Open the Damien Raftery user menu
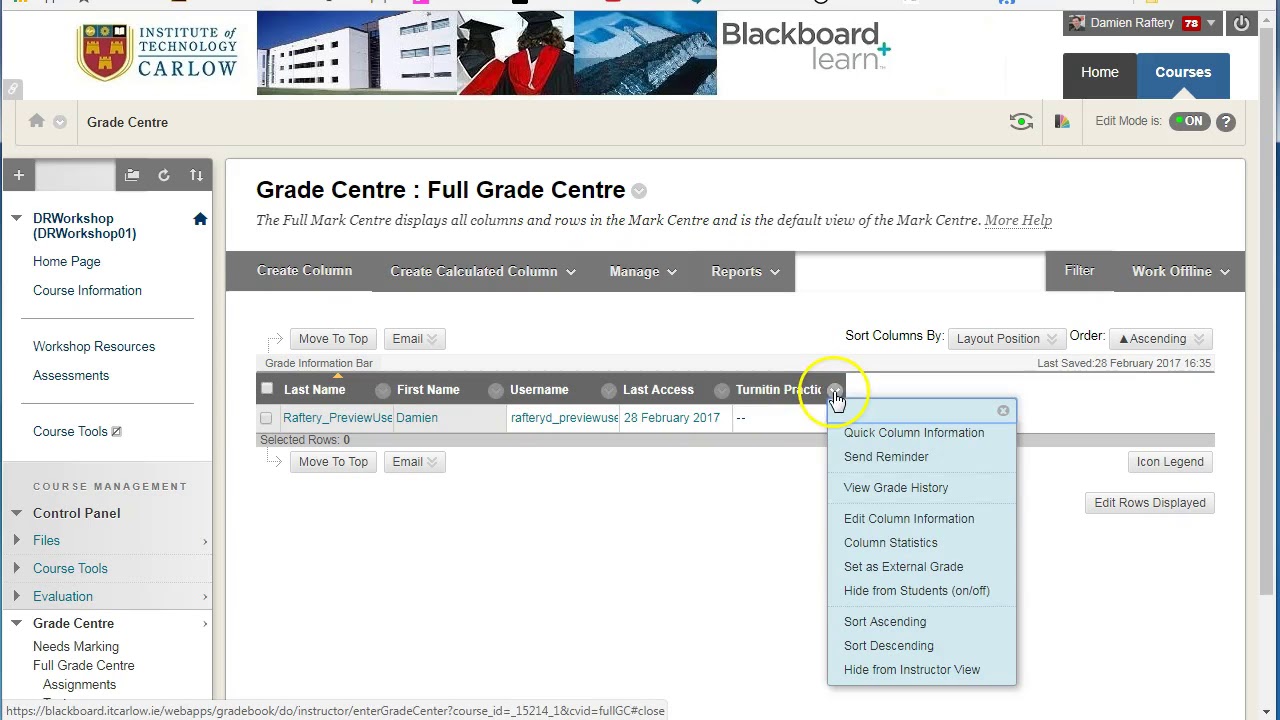The width and height of the screenshot is (1280, 720). click(1142, 23)
